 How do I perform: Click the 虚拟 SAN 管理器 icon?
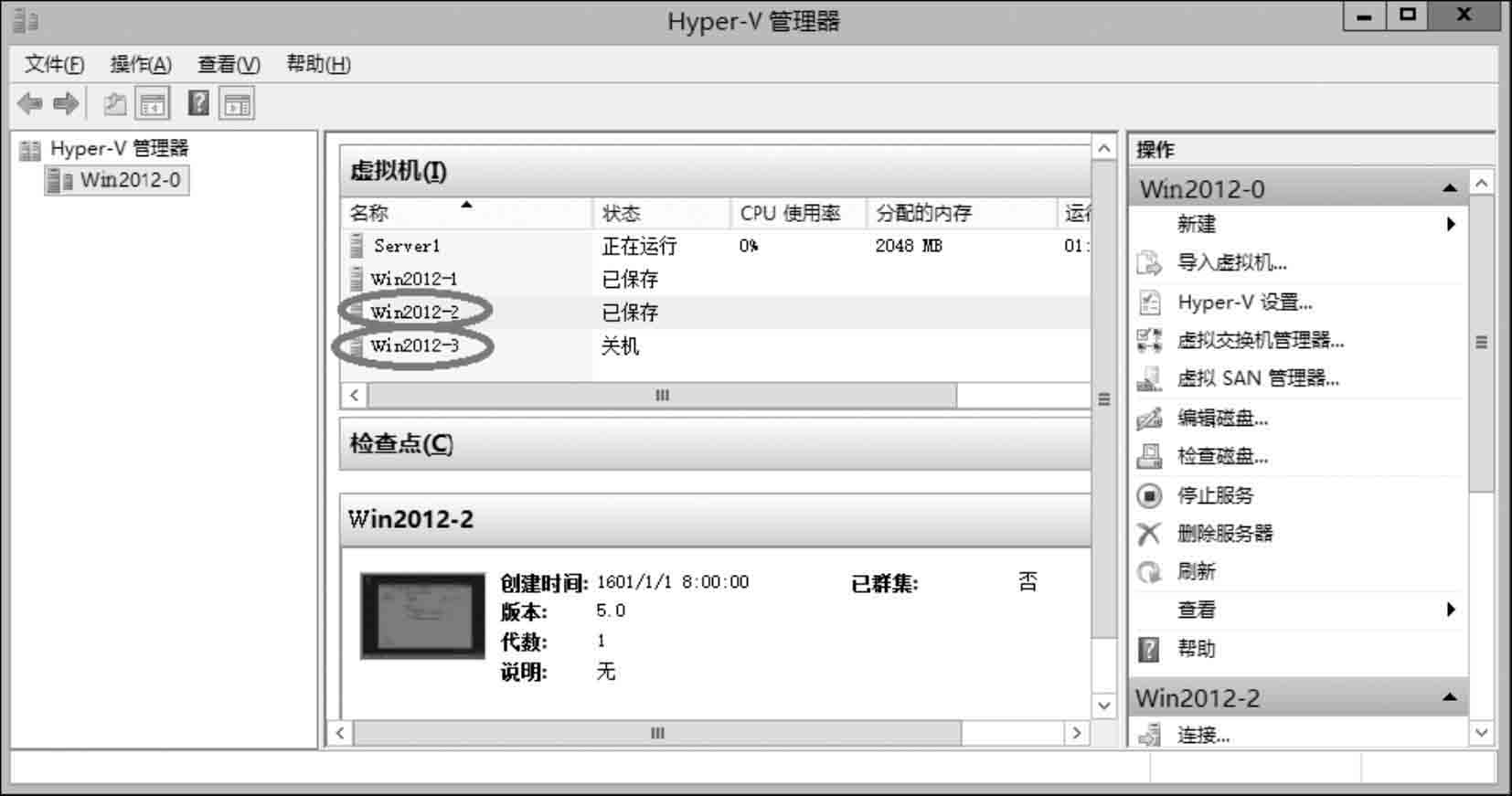[x=1149, y=379]
